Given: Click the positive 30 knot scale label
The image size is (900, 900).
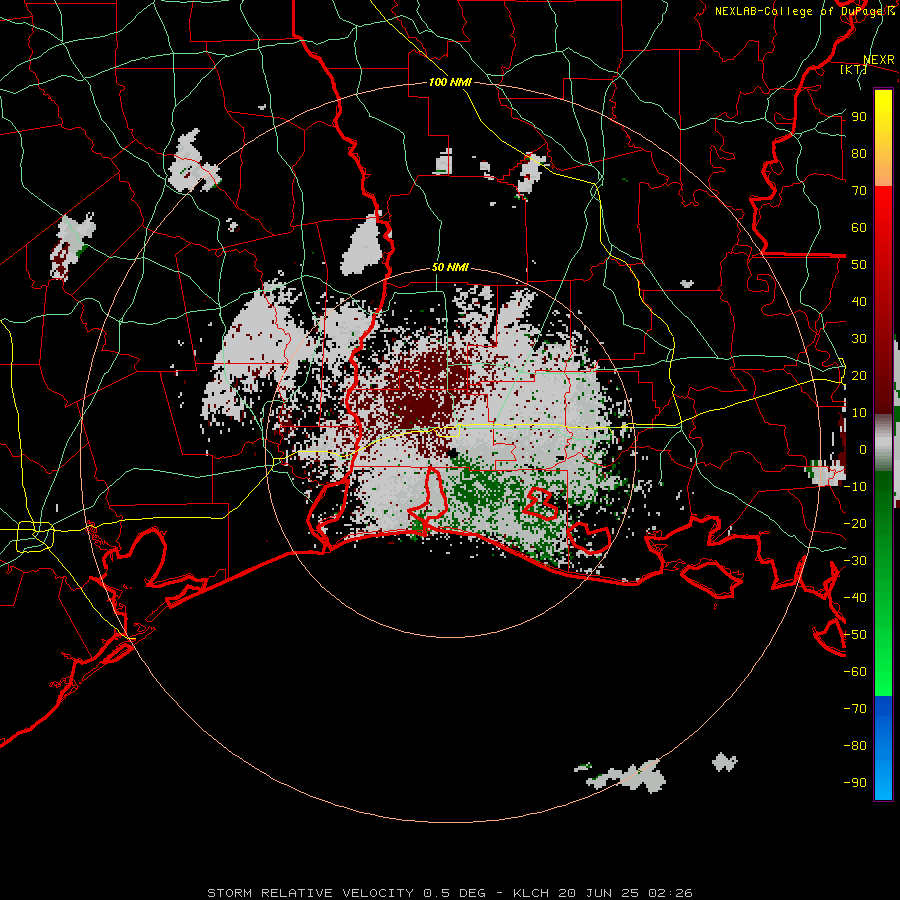Looking at the screenshot, I should pos(859,339).
